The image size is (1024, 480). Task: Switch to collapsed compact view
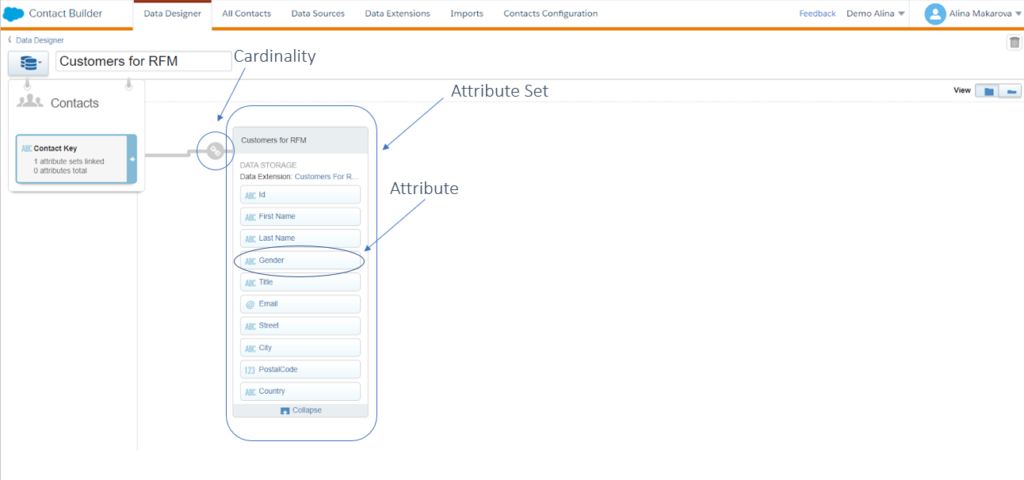click(1011, 91)
